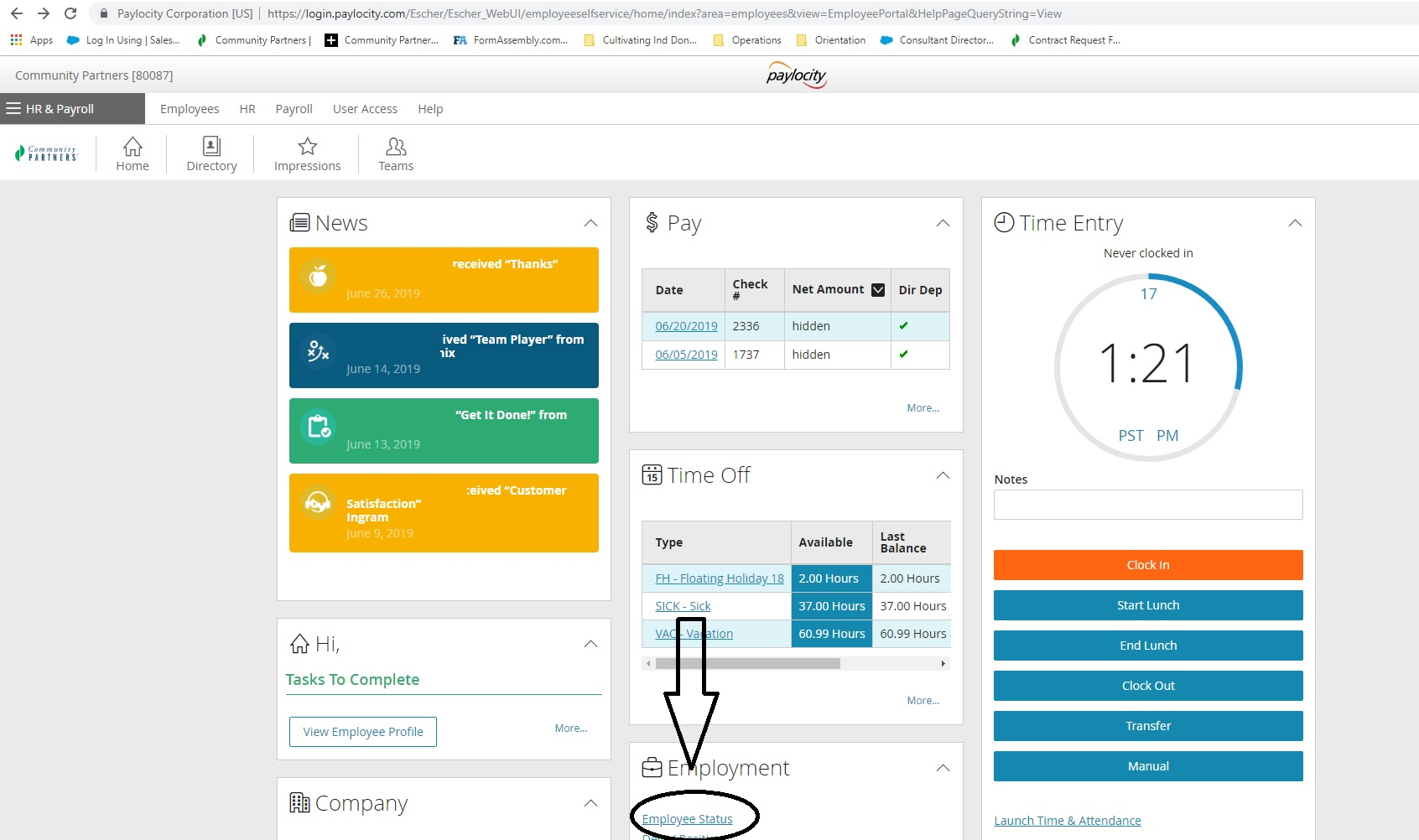1419x840 pixels.
Task: Open the Operations bookmark folder
Action: pos(746,40)
